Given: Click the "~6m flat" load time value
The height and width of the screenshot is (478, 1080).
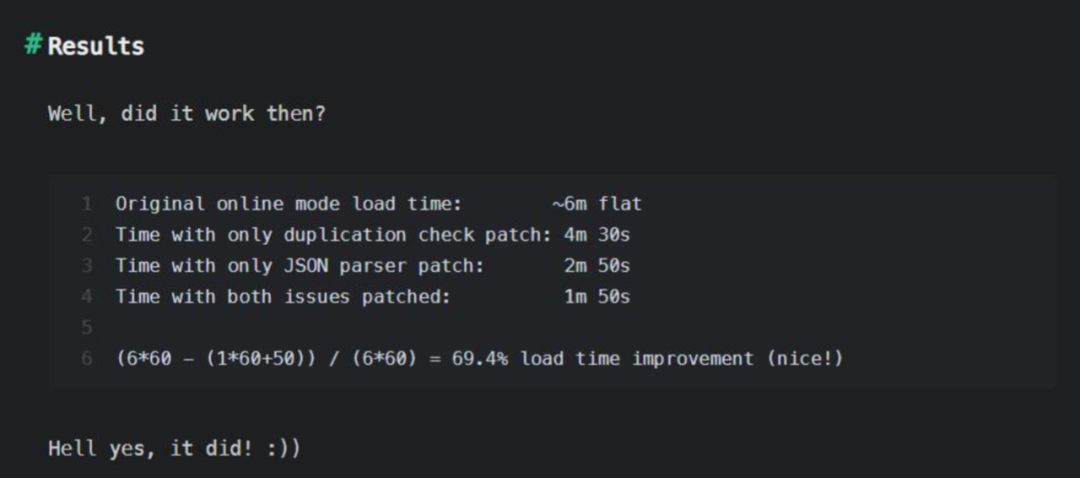Looking at the screenshot, I should 596,204.
